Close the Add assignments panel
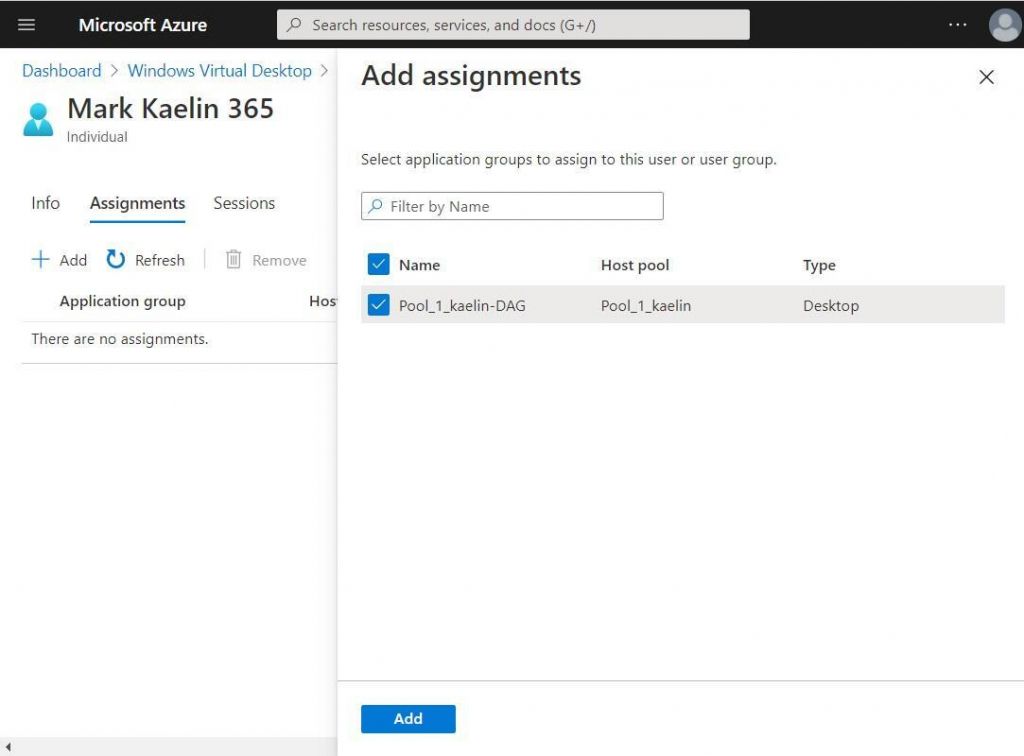This screenshot has width=1024, height=756. pyautogui.click(x=986, y=76)
